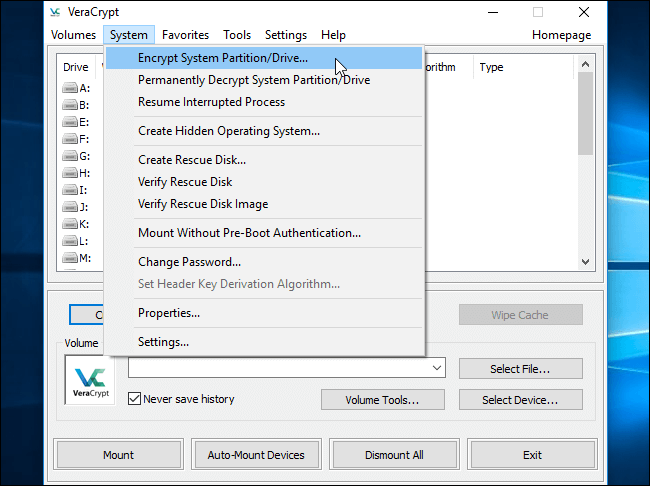The width and height of the screenshot is (650, 486).
Task: Expand the volume path dropdown arrow
Action: tap(437, 368)
